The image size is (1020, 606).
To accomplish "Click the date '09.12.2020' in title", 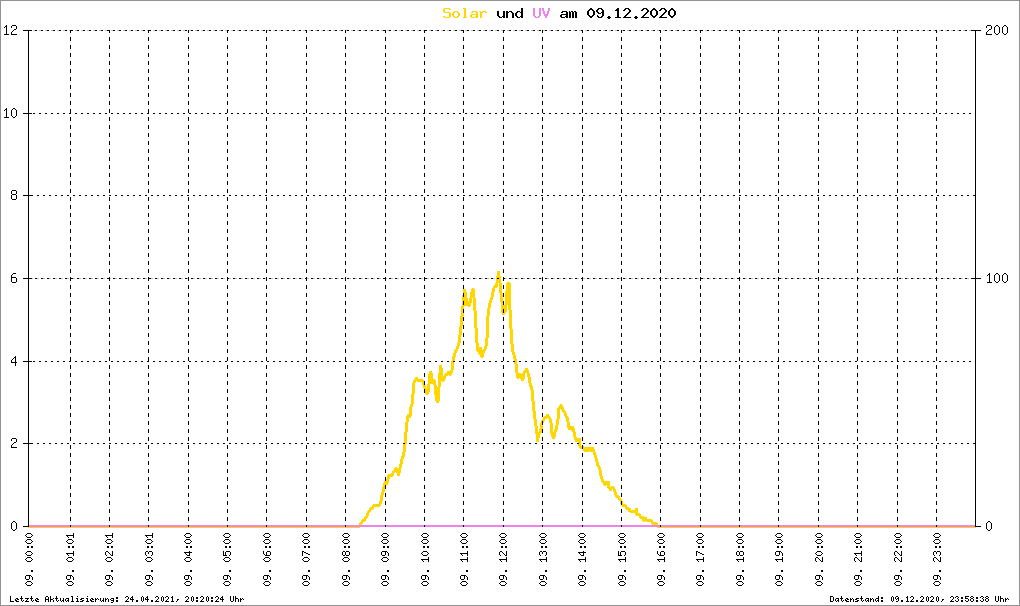I will coord(631,13).
